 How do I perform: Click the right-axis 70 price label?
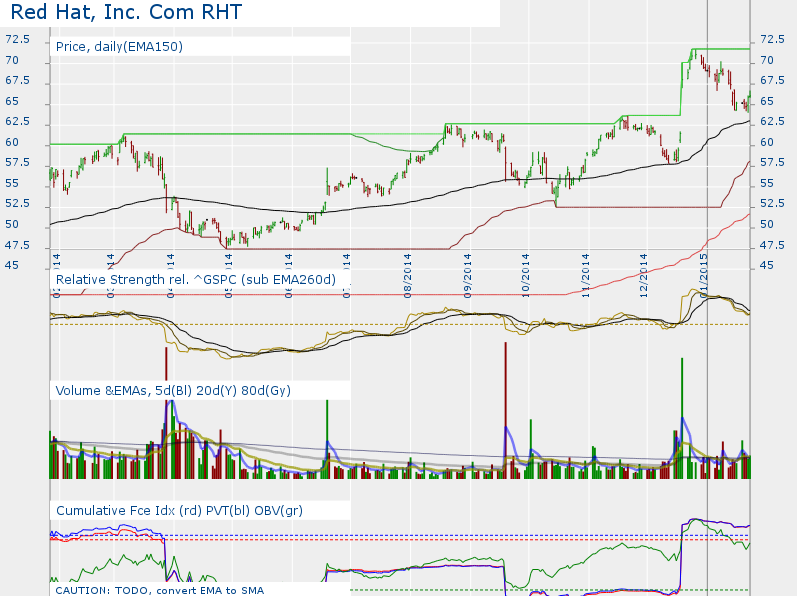(x=767, y=60)
